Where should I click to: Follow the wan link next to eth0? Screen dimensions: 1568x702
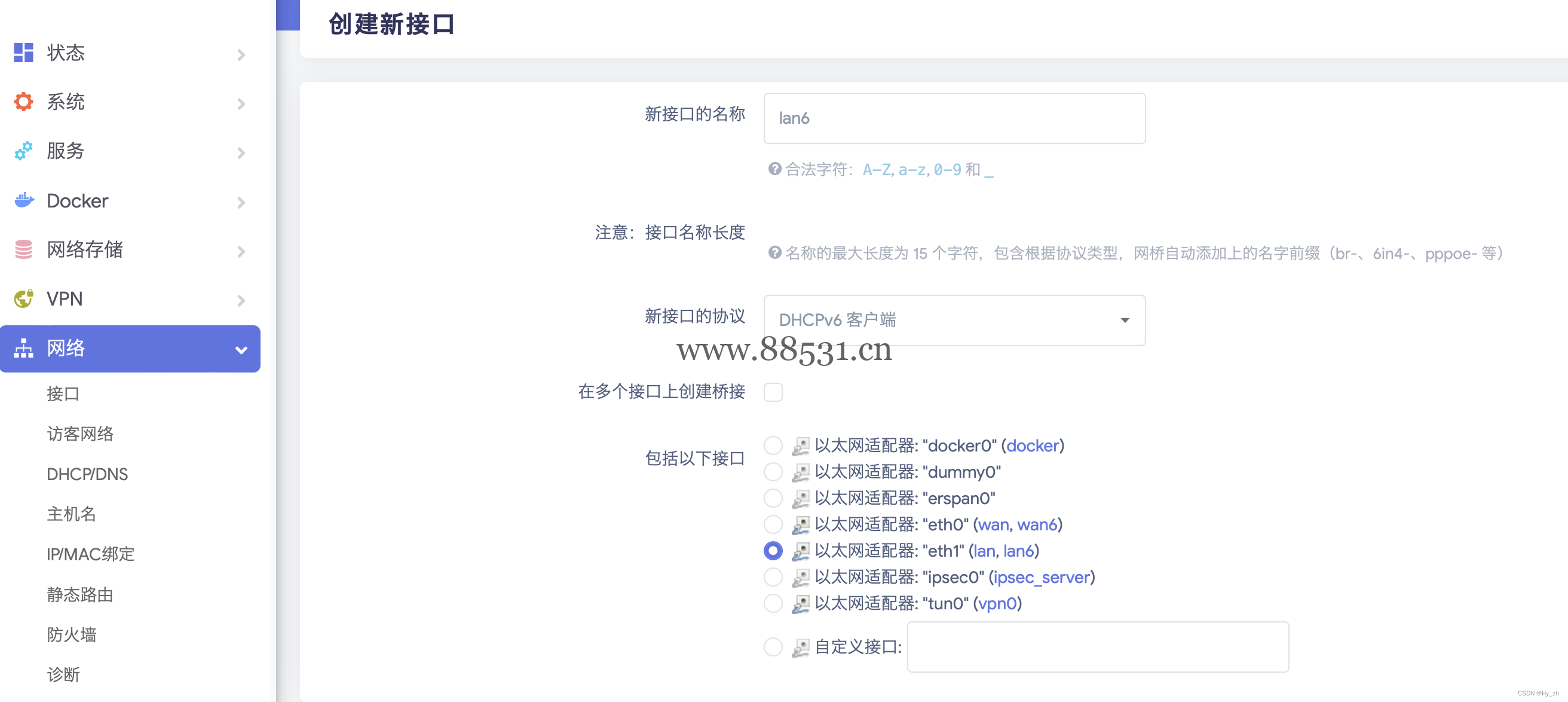click(993, 524)
